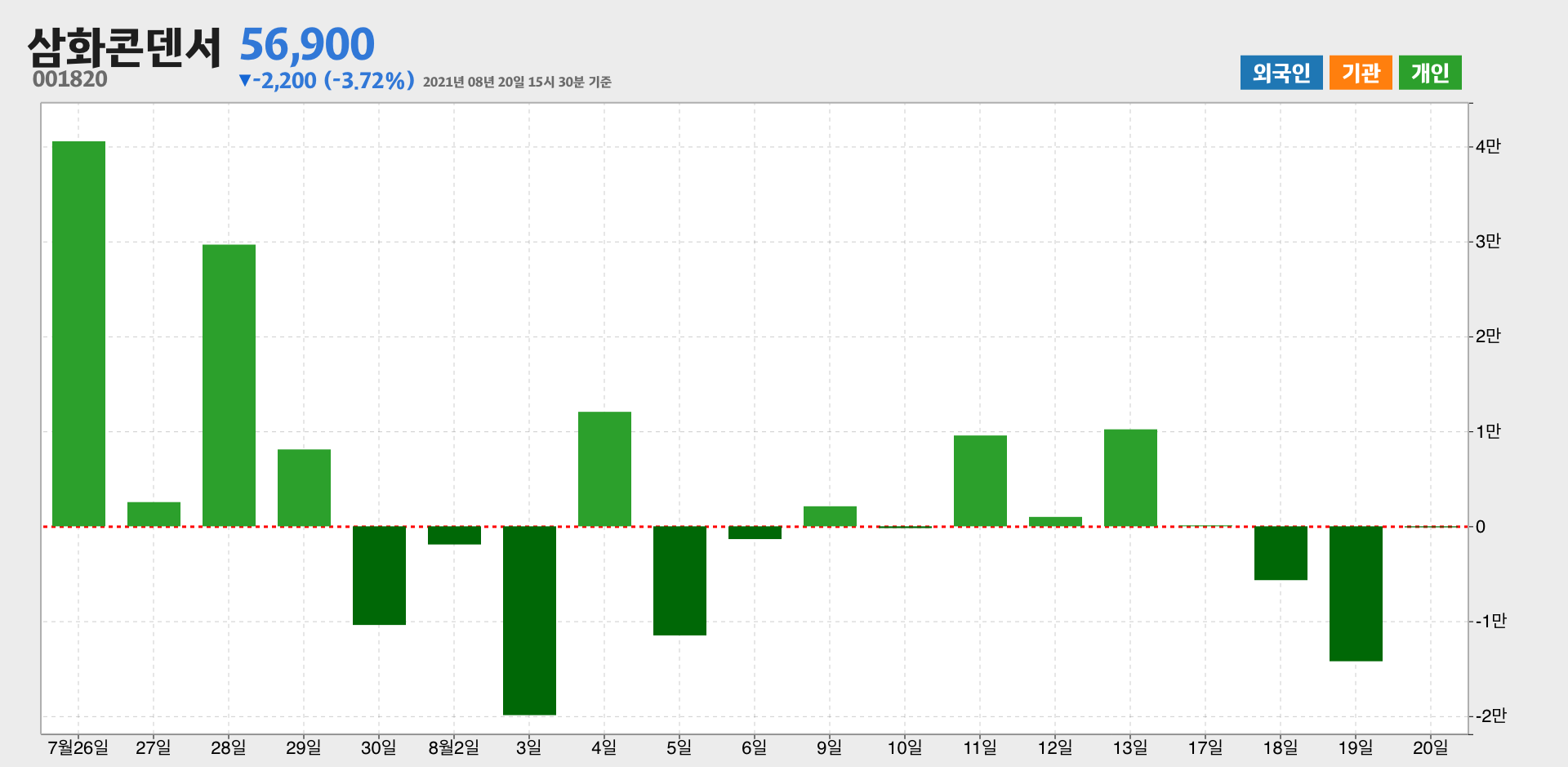Click the negative bar for 5일
This screenshot has height=767, width=1568.
pos(679,581)
